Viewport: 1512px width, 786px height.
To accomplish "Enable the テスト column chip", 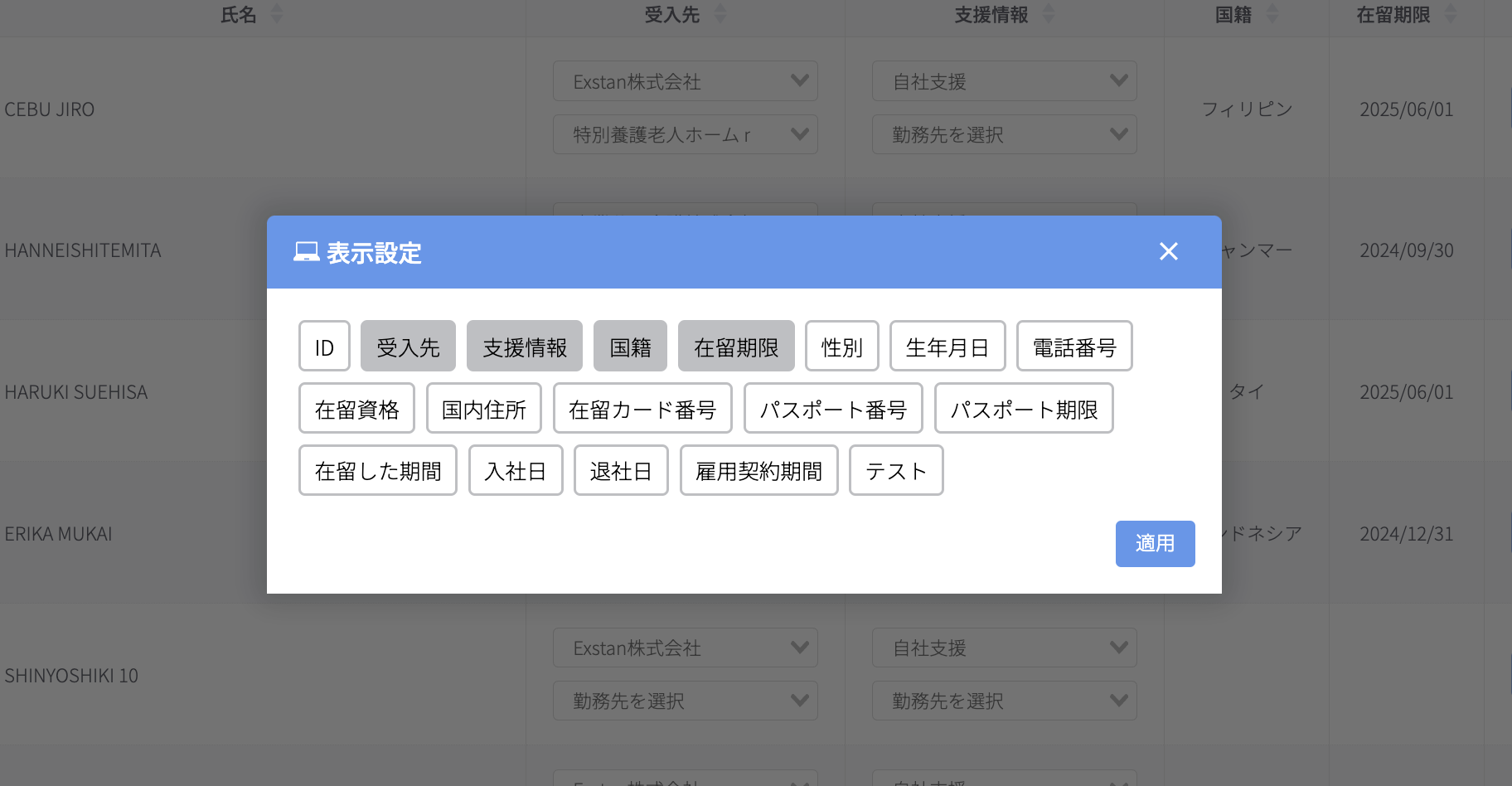I will (x=895, y=471).
